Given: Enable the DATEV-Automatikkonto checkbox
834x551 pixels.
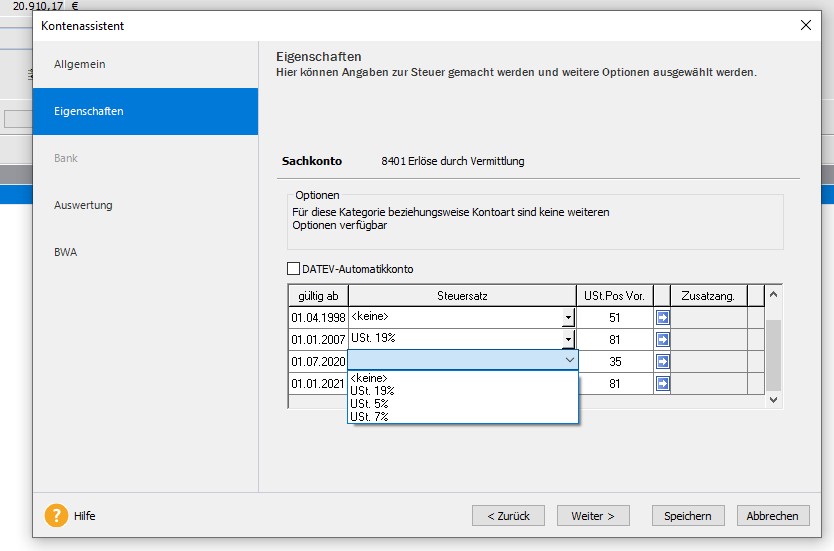Looking at the screenshot, I should 293,269.
